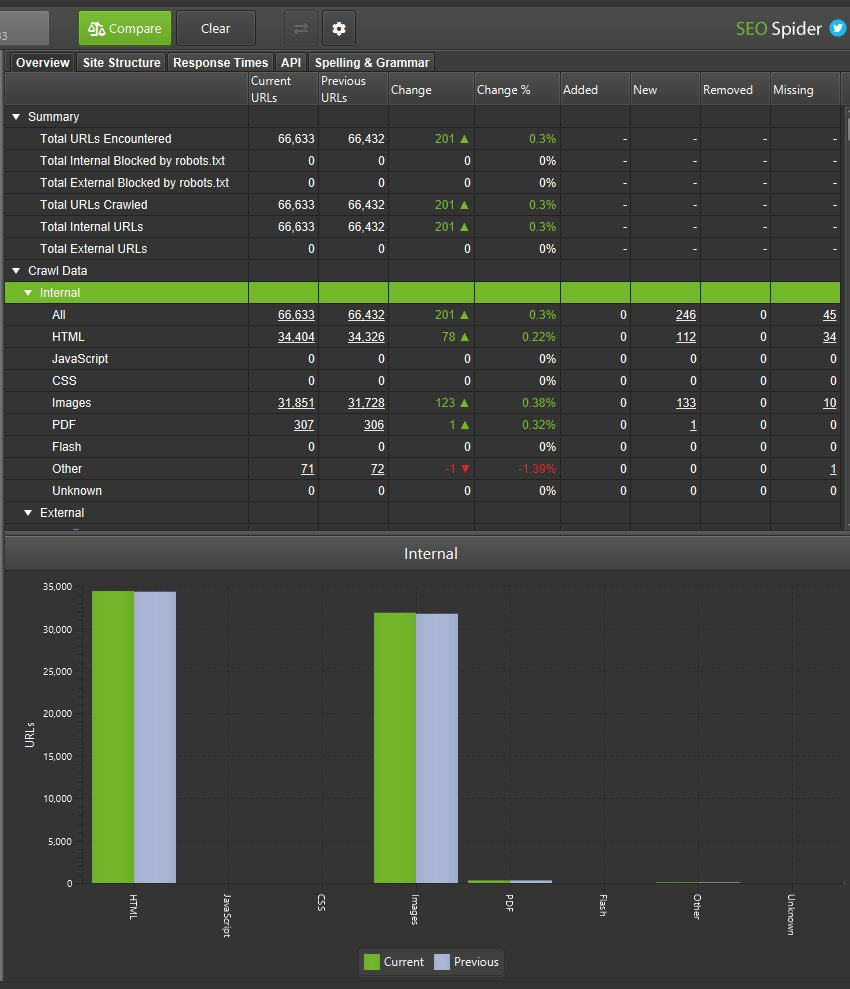Collapse the Internal tree node
This screenshot has width=850, height=989.
pos(28,293)
